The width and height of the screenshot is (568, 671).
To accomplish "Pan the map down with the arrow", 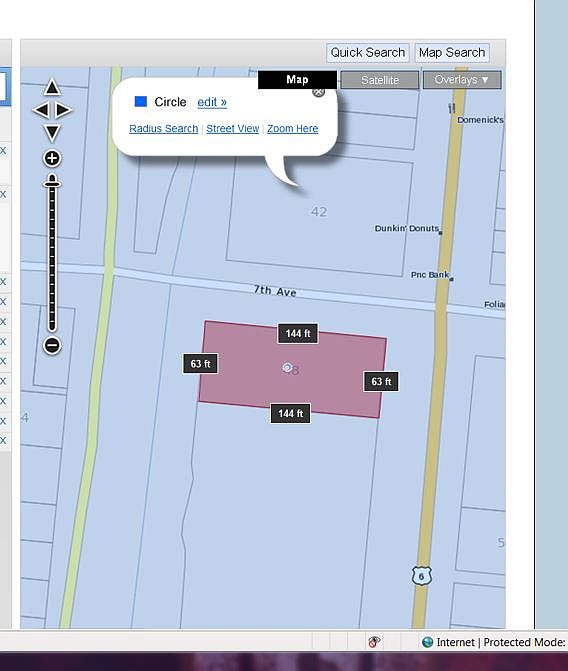I will [52, 133].
